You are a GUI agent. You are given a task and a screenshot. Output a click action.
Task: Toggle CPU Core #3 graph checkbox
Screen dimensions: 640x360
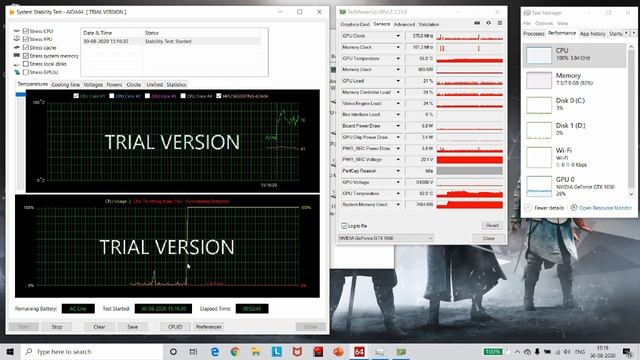[x=147, y=96]
